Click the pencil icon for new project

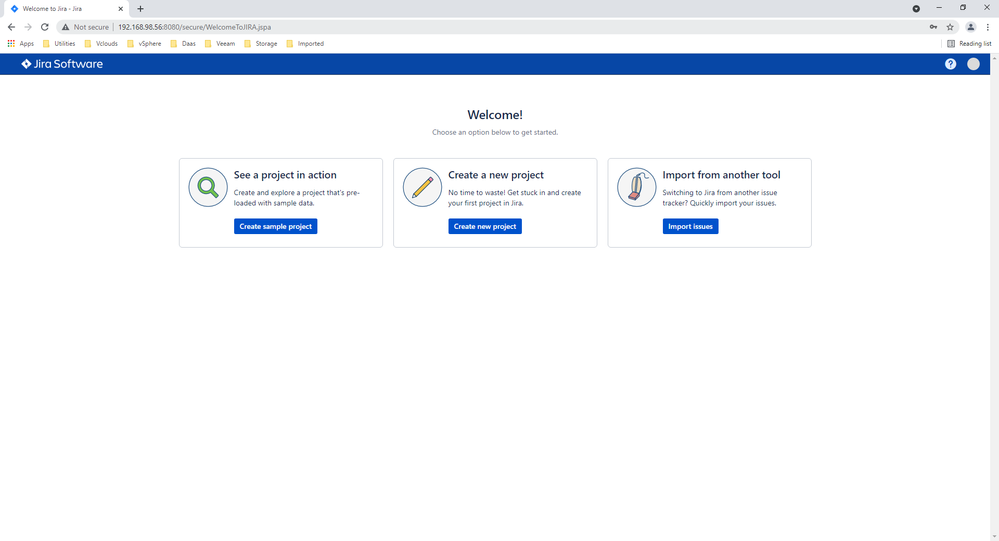pyautogui.click(x=422, y=187)
